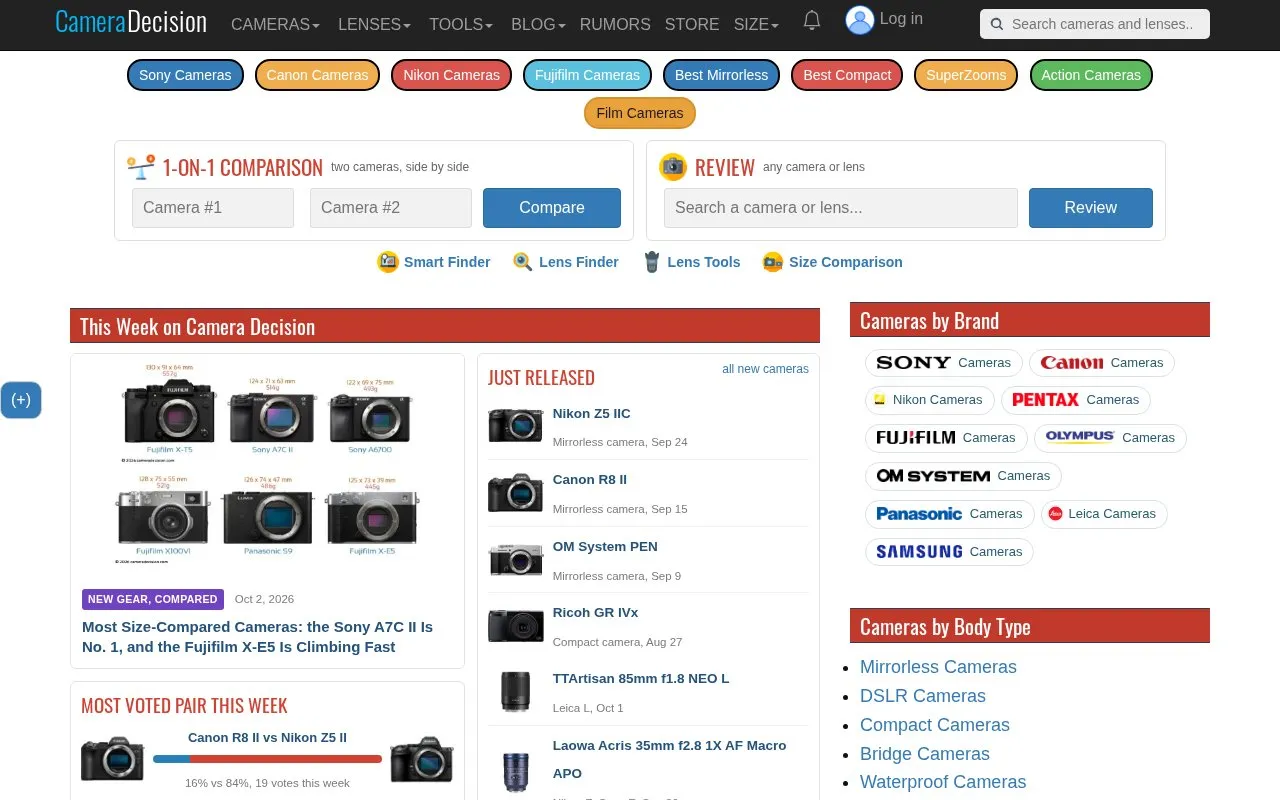1280x800 pixels.
Task: Expand the side (+) panel tab
Action: [21, 400]
